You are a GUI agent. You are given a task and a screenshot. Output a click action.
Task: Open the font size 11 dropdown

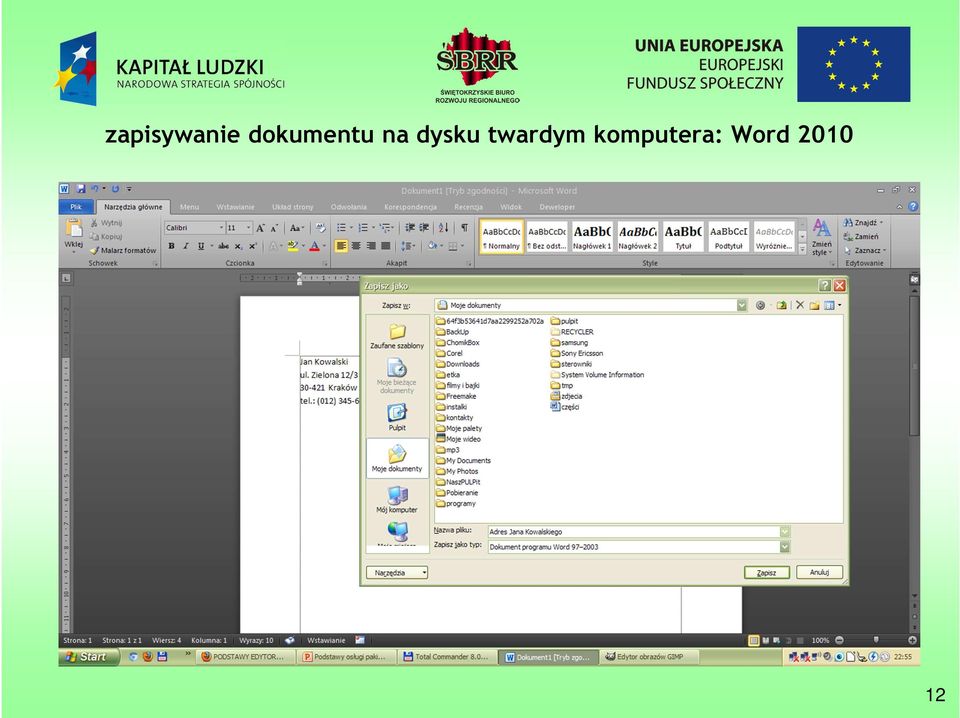pos(248,228)
